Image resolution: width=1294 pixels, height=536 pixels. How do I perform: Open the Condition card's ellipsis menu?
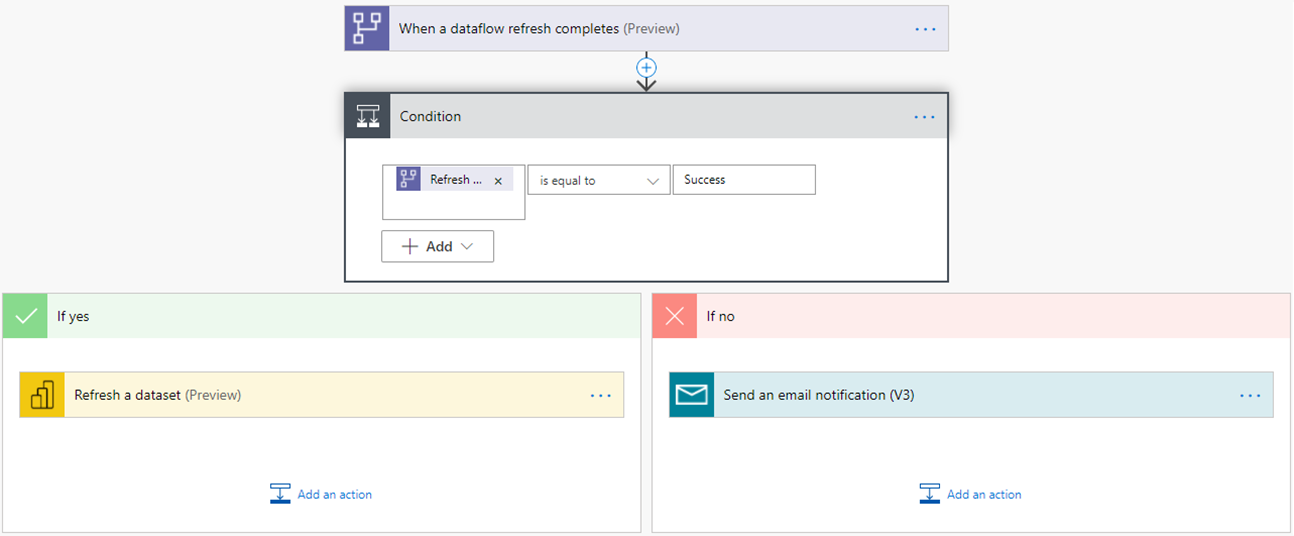[925, 117]
